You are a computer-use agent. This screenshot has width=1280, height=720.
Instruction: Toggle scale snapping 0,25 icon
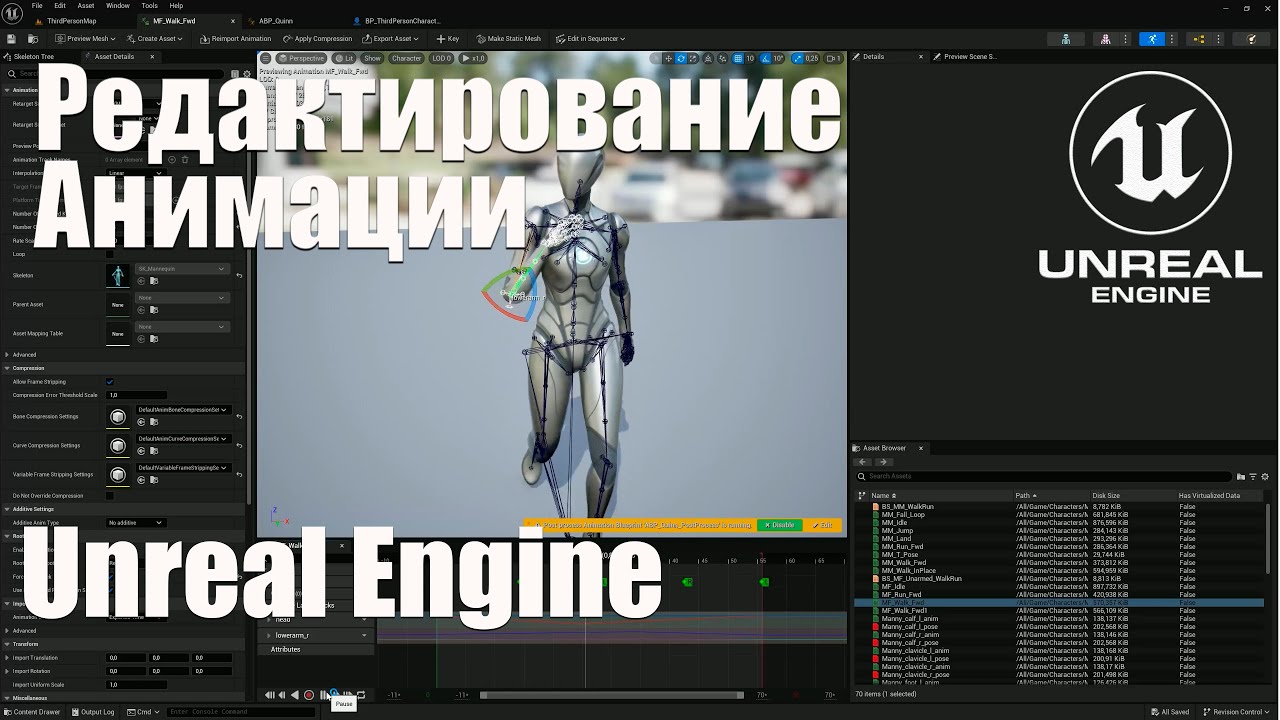coord(798,58)
